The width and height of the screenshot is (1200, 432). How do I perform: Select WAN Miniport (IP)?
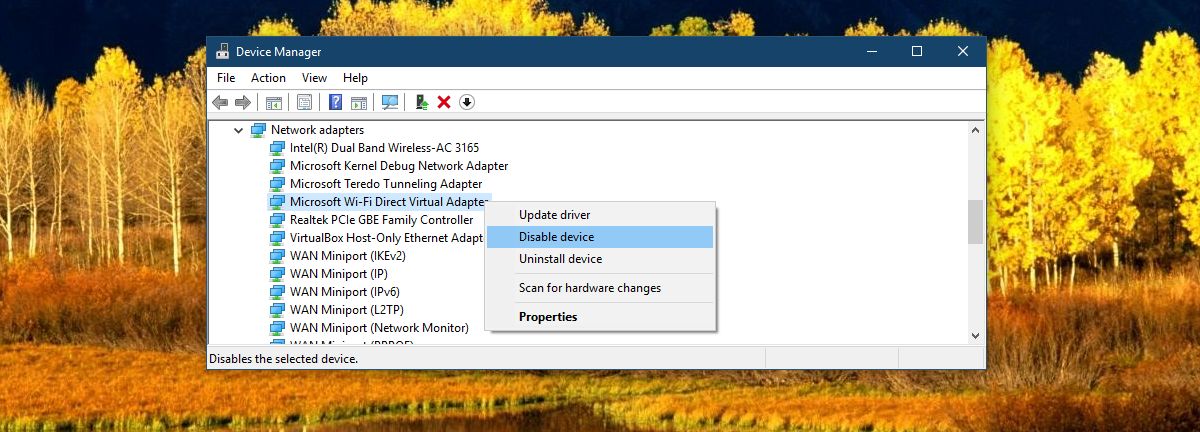coord(339,274)
